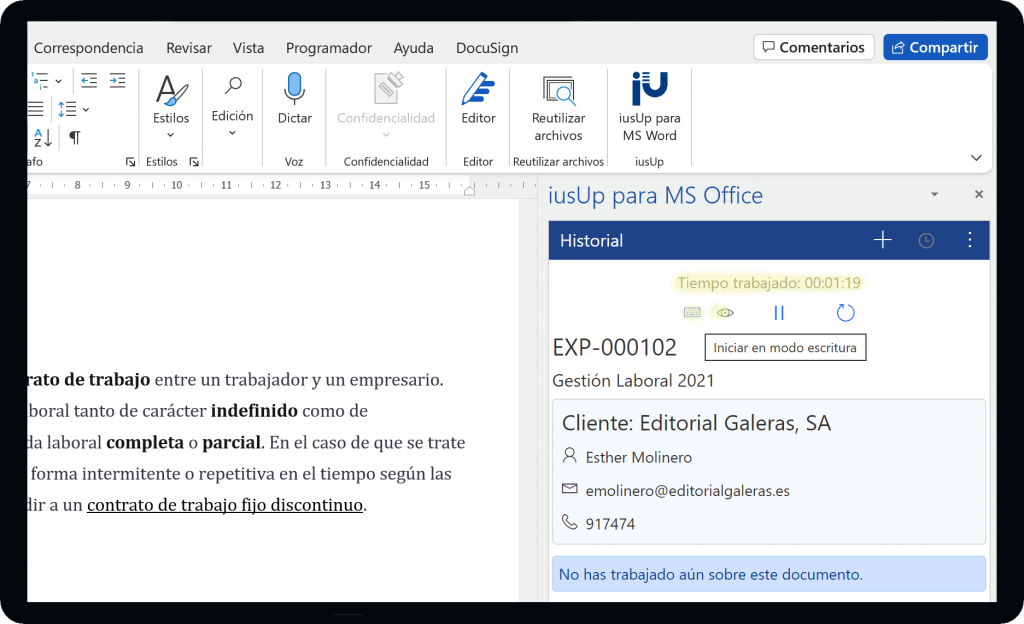Click the right indent marker on ruler
This screenshot has width=1024, height=624.
(x=469, y=191)
